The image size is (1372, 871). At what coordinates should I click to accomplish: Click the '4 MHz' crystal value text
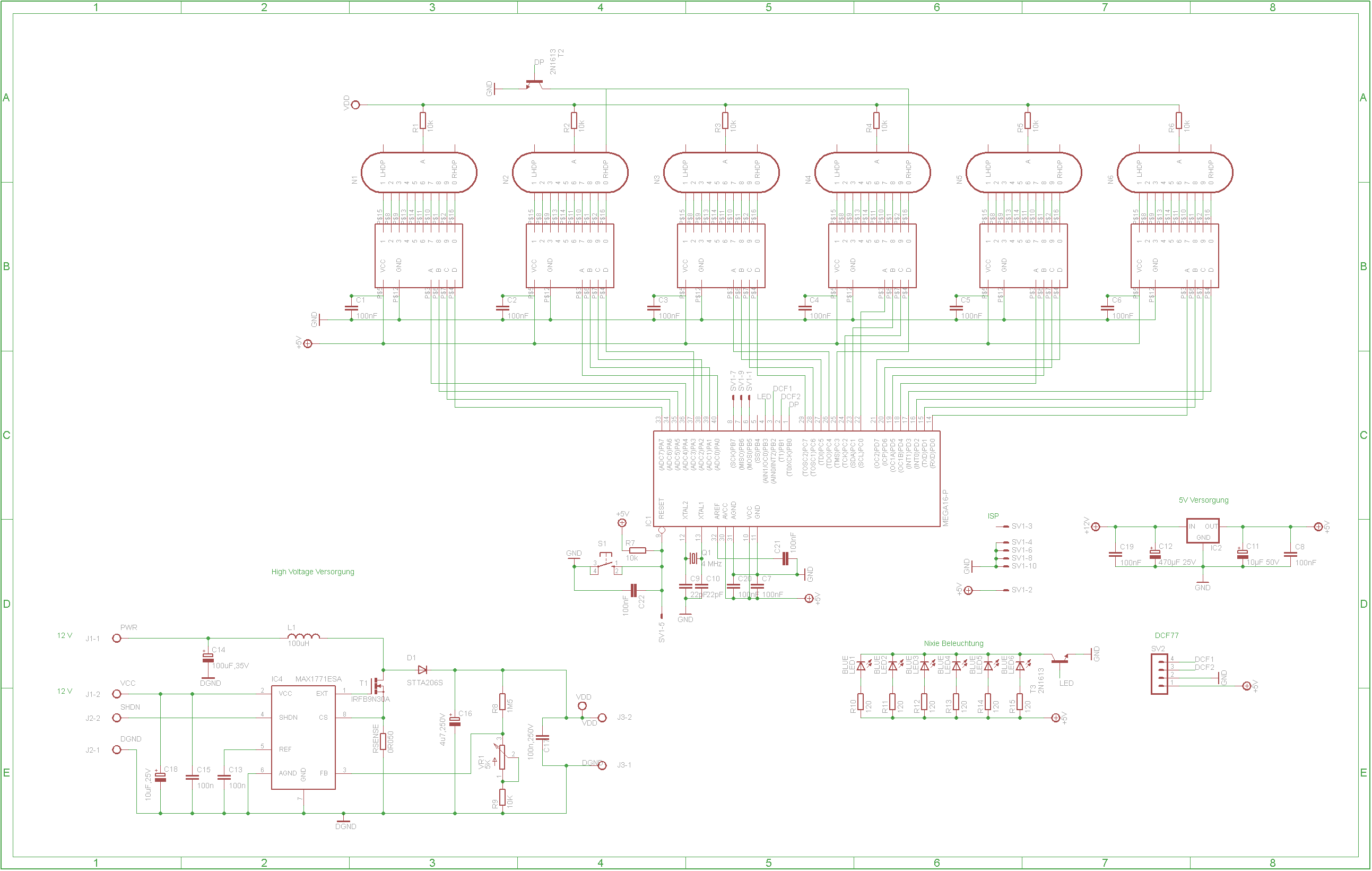point(711,564)
